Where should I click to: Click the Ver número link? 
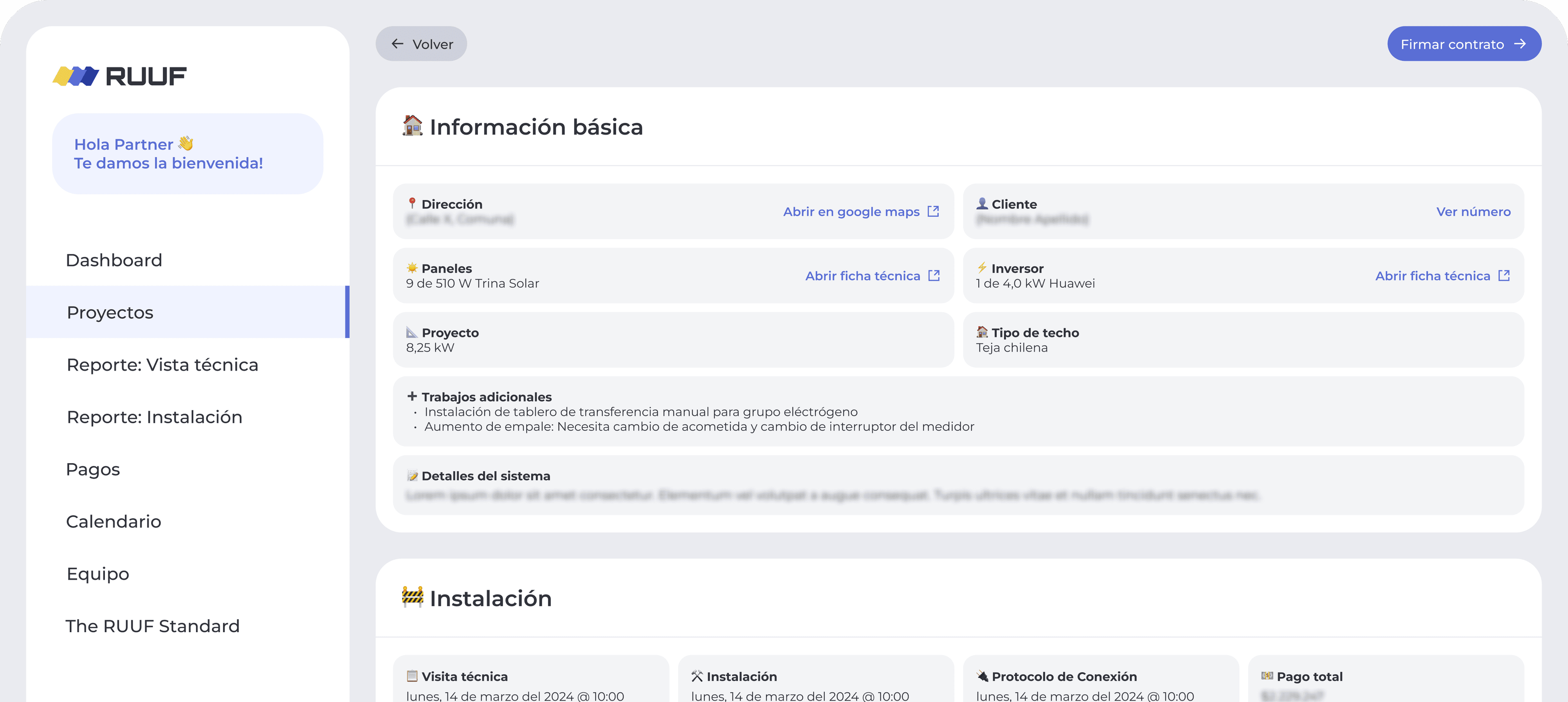pos(1473,211)
